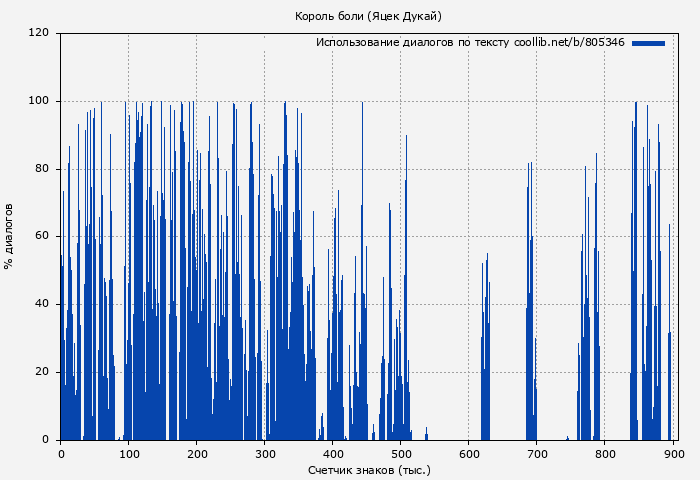Click the blue legend color swatch
700x480 pixels.
648,43
